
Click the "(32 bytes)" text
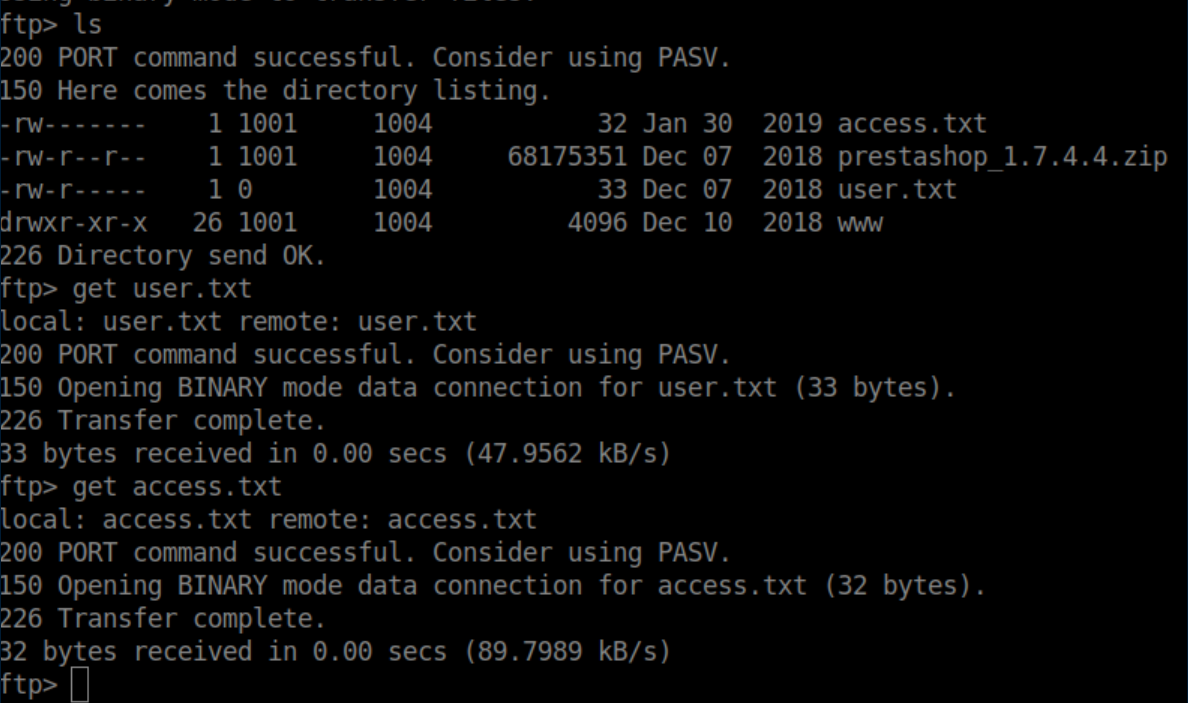click(904, 586)
